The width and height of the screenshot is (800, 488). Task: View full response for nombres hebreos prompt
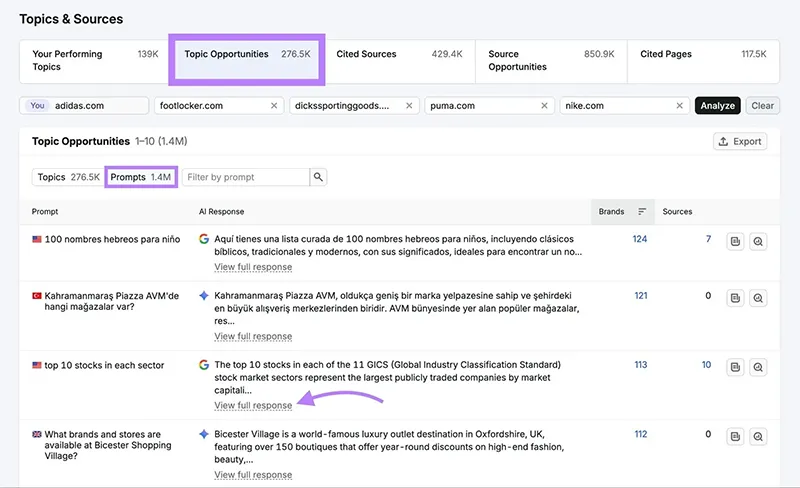(x=253, y=267)
